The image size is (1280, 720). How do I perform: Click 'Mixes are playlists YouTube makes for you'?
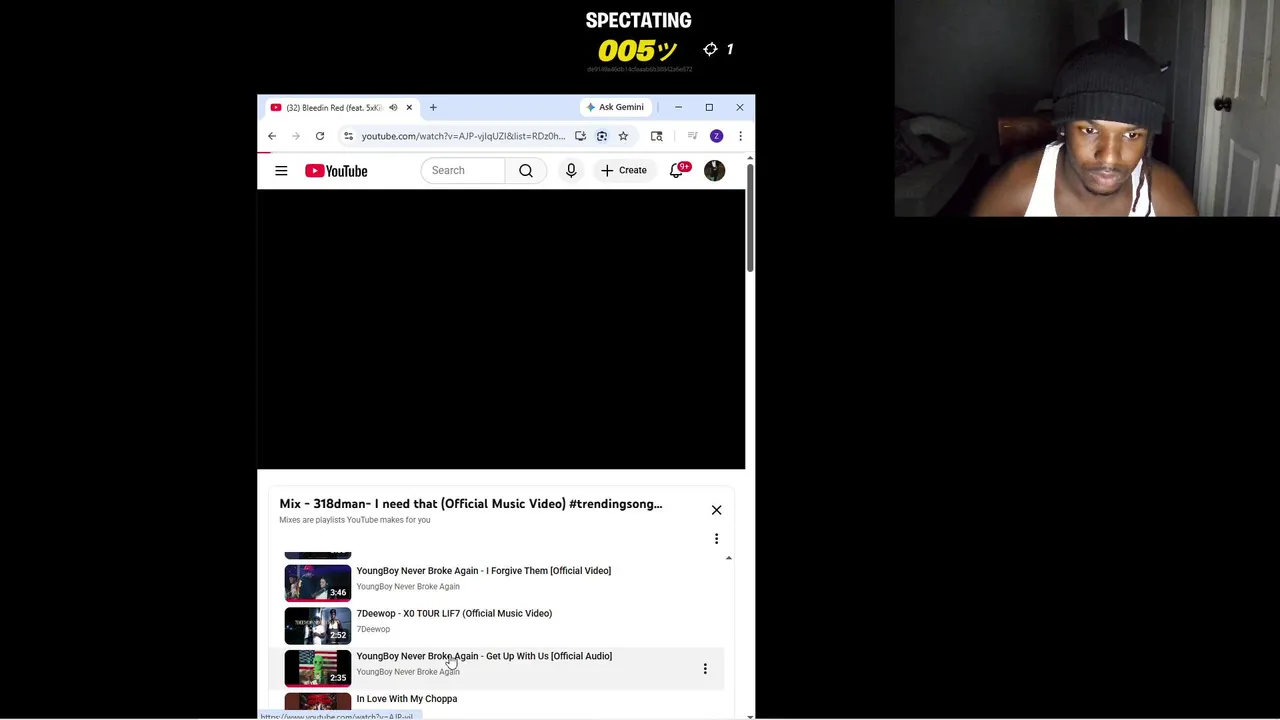pyautogui.click(x=354, y=520)
